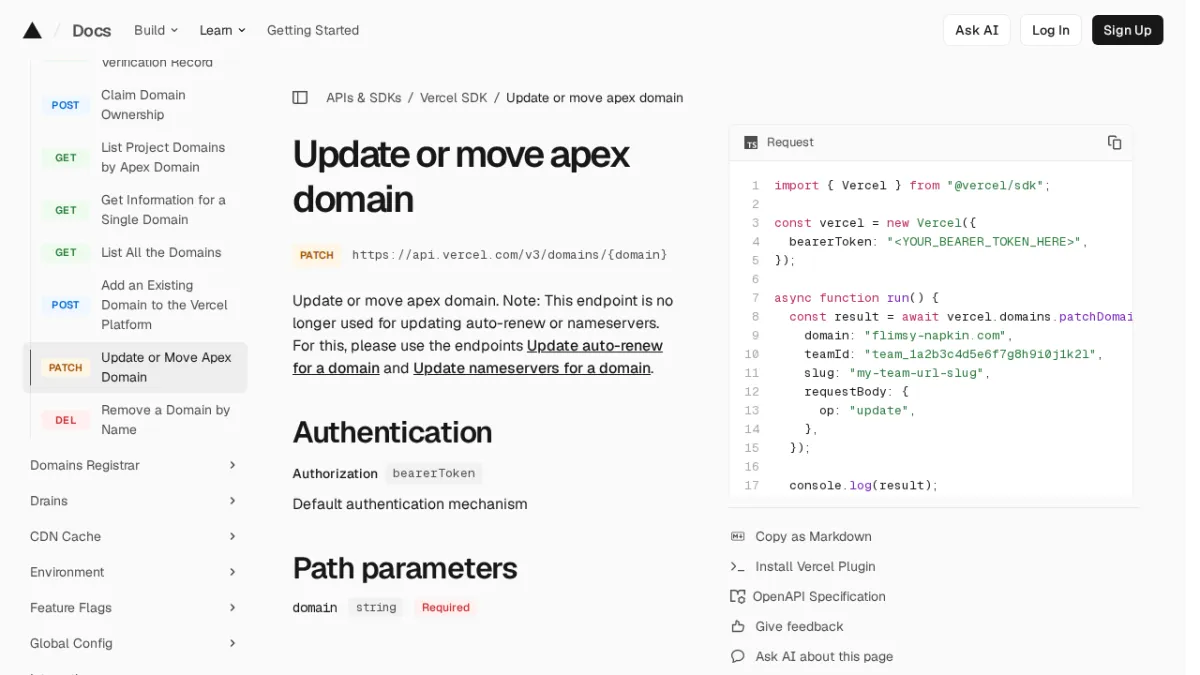Click the bearerToken code tag

(x=434, y=473)
